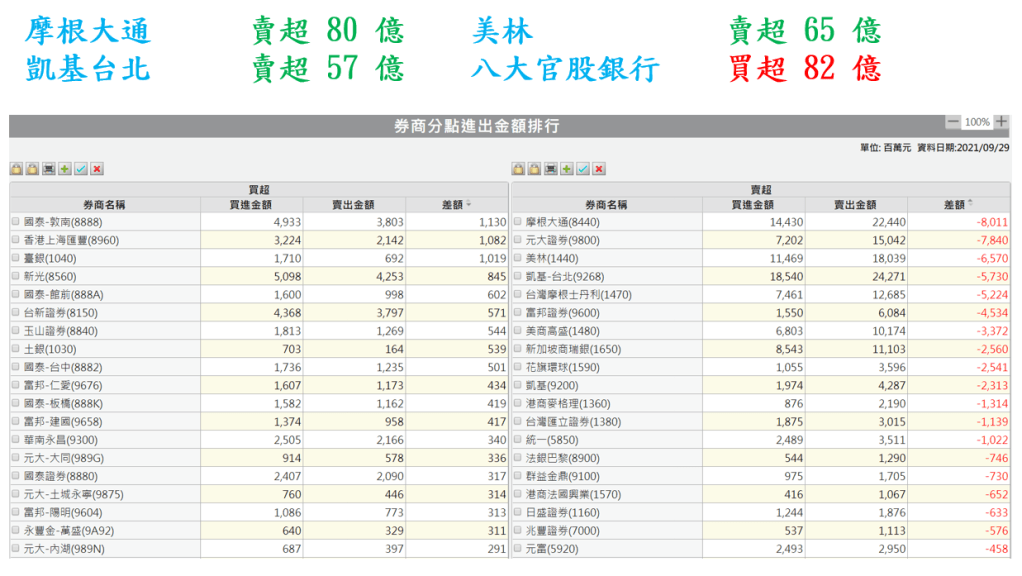Tick the checkbox beside 摩根大通(8440)
Screen dimensions: 1022x576
pos(518,222)
